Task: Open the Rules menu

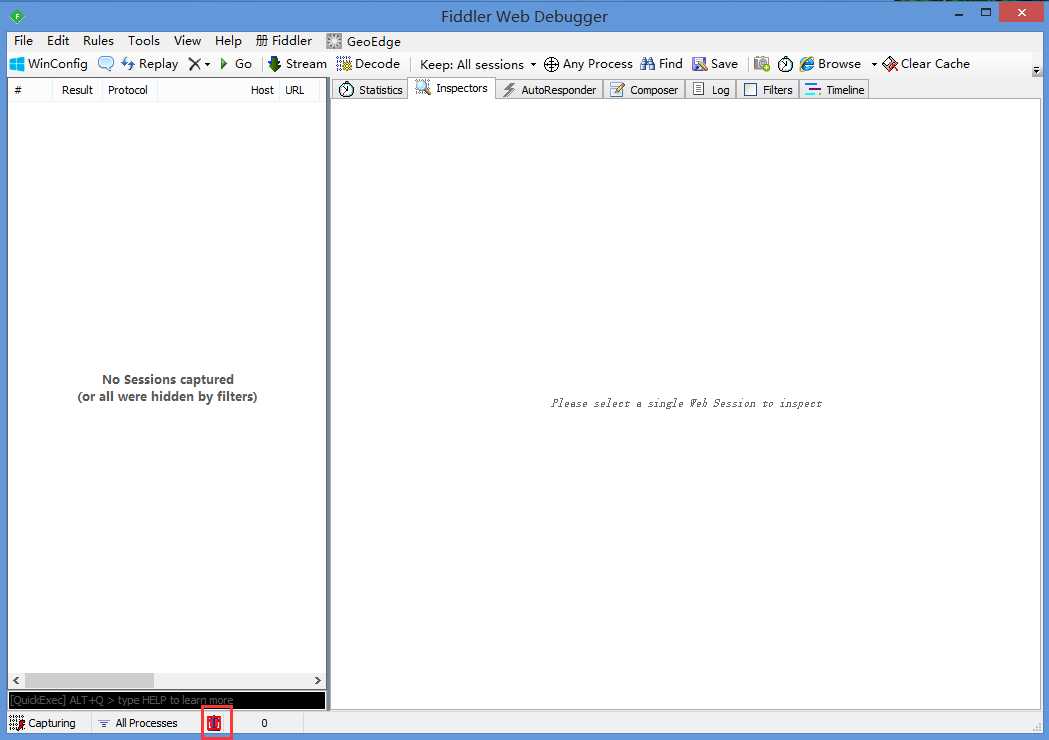Action: [x=98, y=41]
